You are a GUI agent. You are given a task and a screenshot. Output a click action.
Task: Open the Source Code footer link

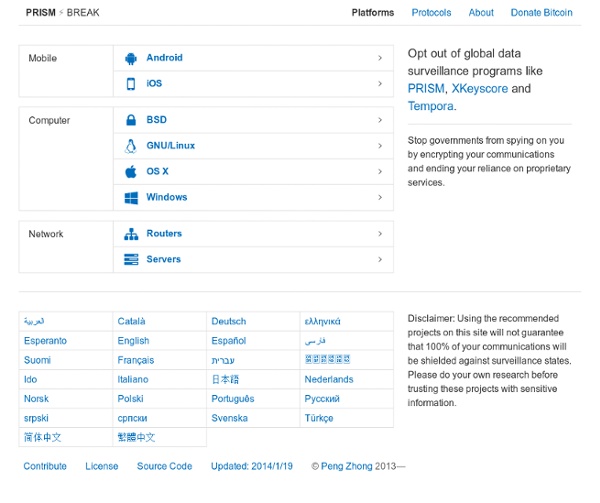(x=165, y=467)
